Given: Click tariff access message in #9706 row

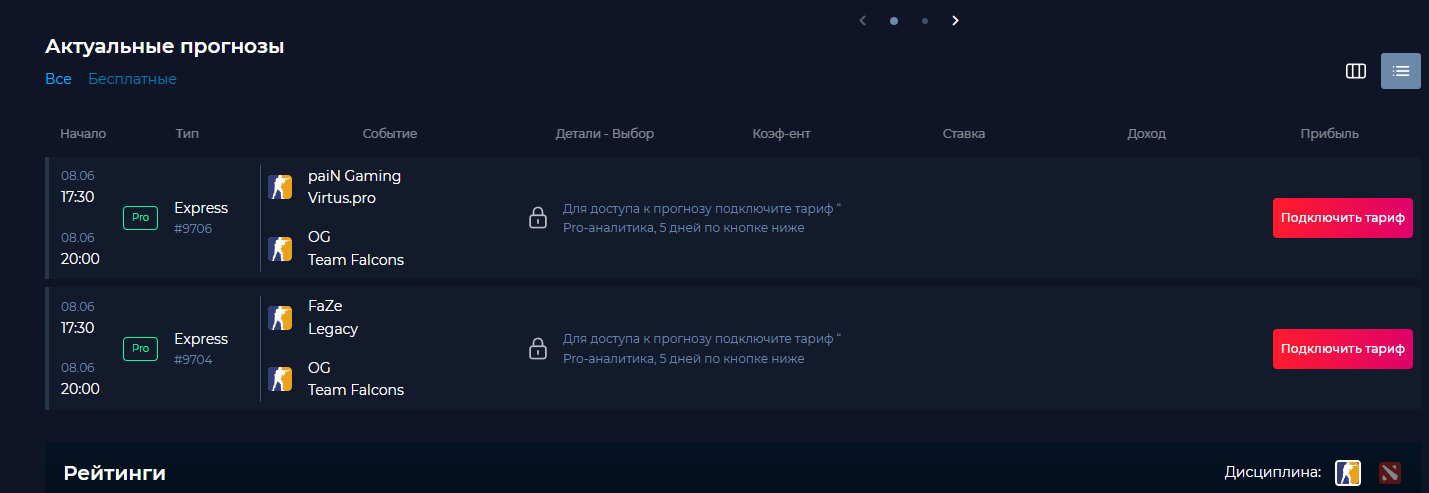Looking at the screenshot, I should pos(702,218).
